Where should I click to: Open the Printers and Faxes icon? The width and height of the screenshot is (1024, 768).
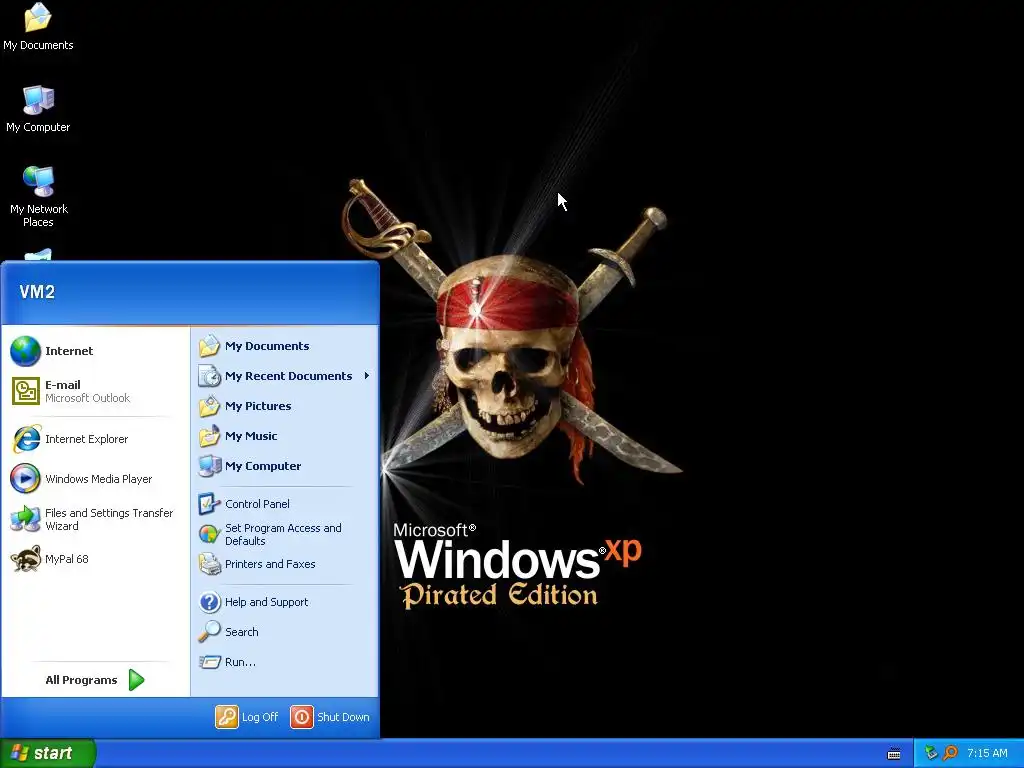(x=210, y=564)
